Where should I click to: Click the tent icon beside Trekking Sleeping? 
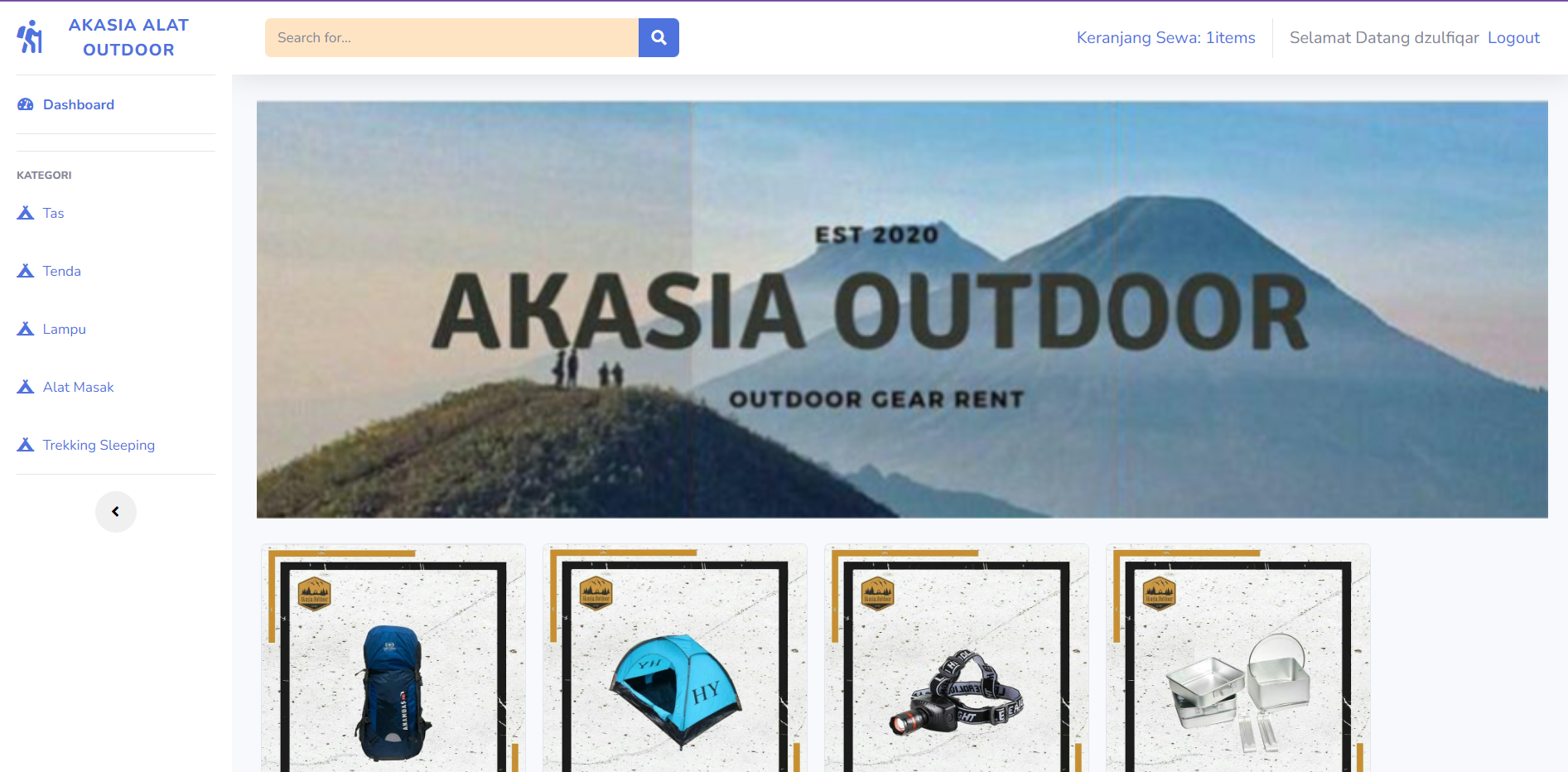(x=26, y=445)
